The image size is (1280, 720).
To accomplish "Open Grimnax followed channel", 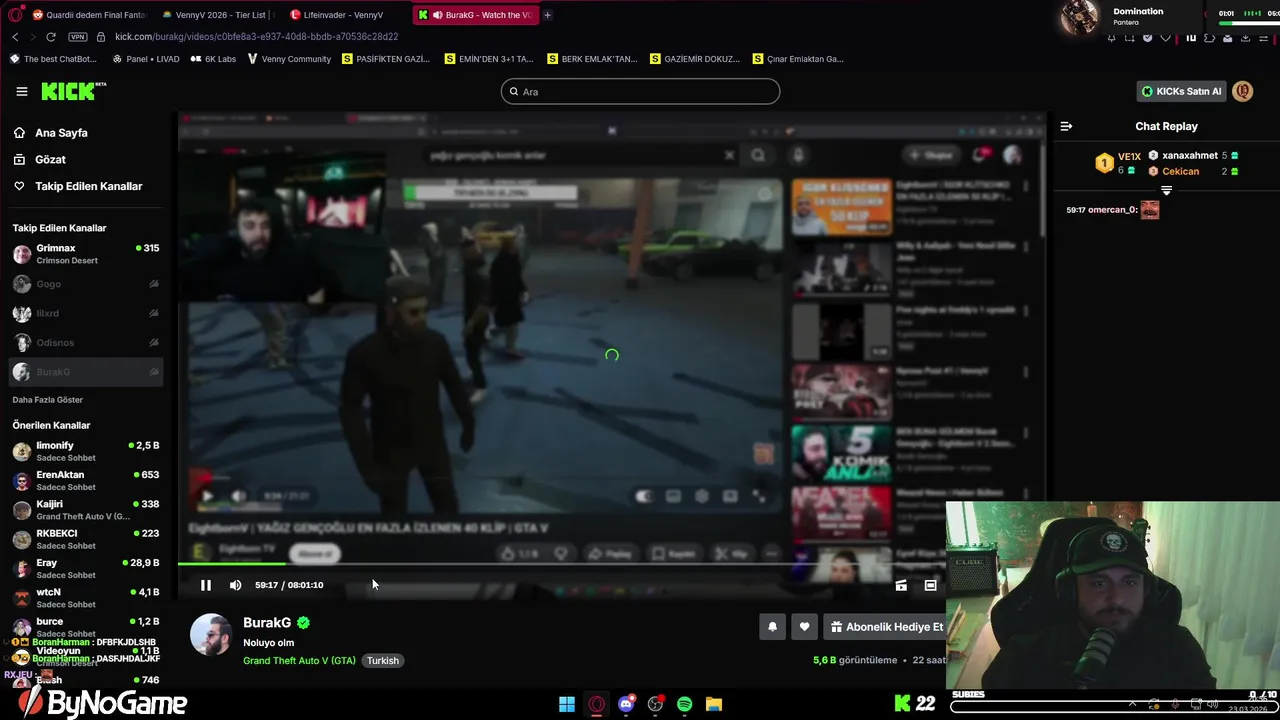I will (x=85, y=254).
